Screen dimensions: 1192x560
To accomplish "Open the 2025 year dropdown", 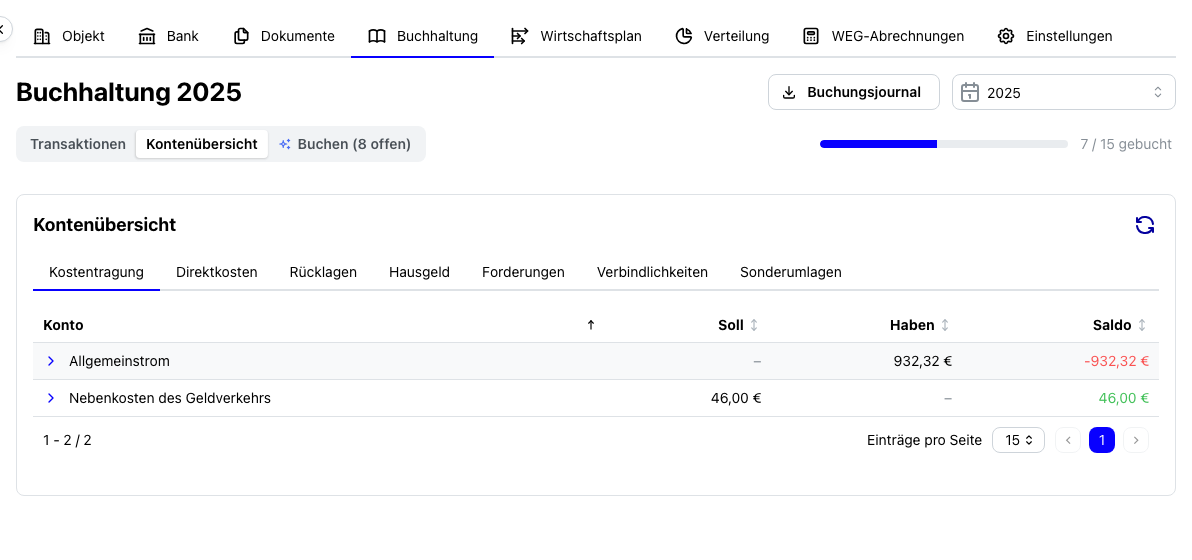I will tap(1064, 92).
